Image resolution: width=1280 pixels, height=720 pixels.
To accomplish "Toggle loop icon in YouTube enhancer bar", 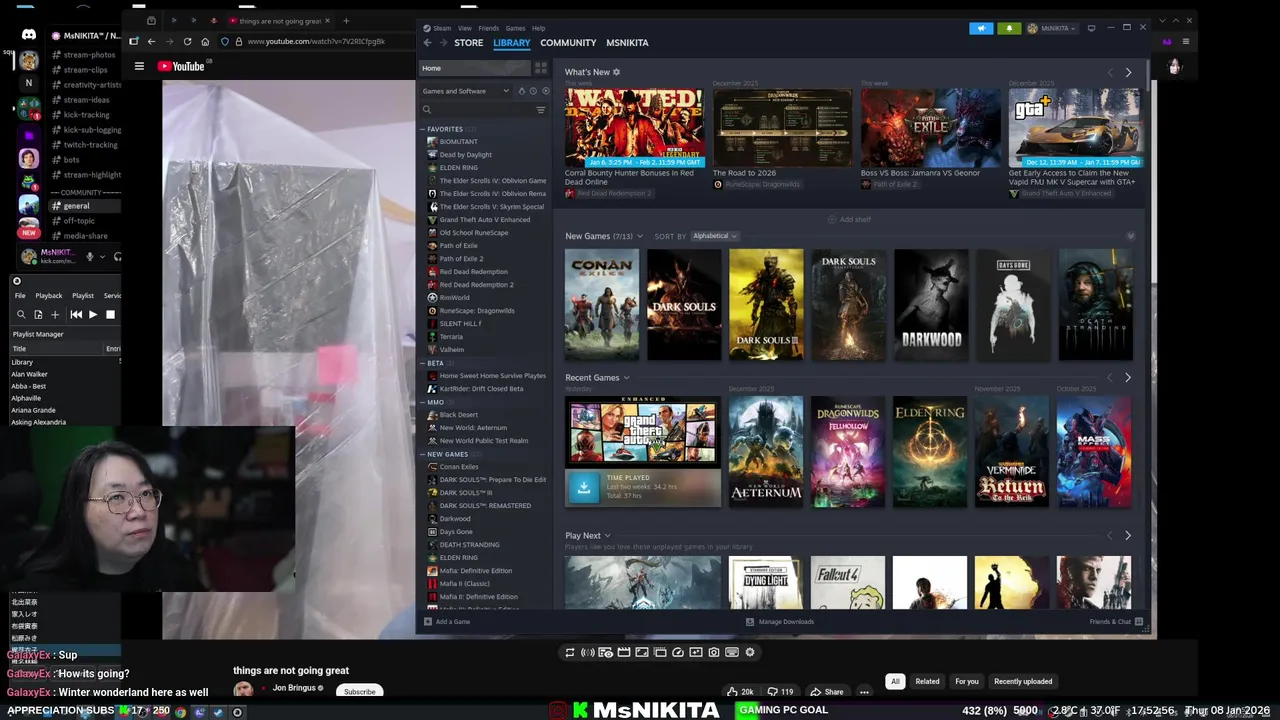I will tap(570, 652).
